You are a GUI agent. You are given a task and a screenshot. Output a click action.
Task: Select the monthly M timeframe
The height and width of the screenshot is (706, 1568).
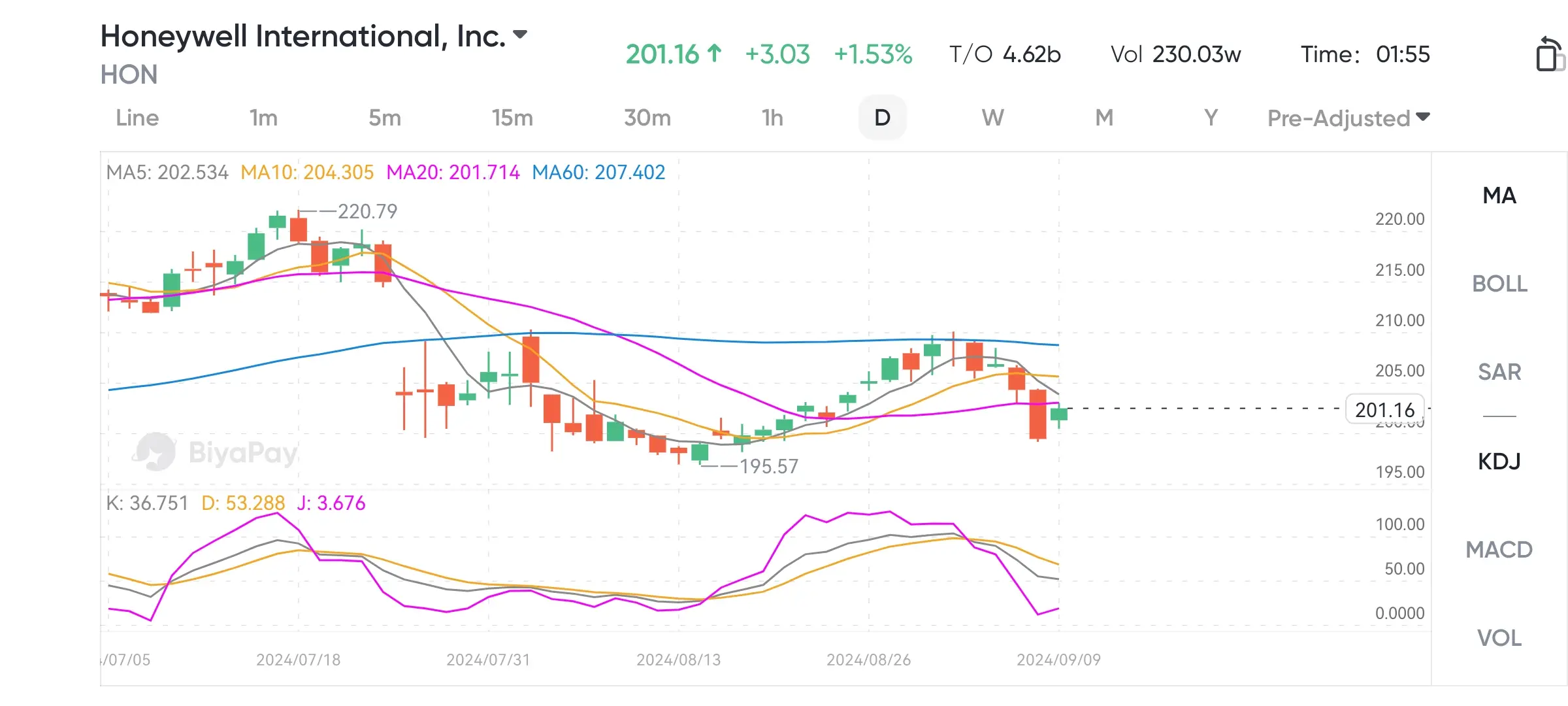point(1104,118)
